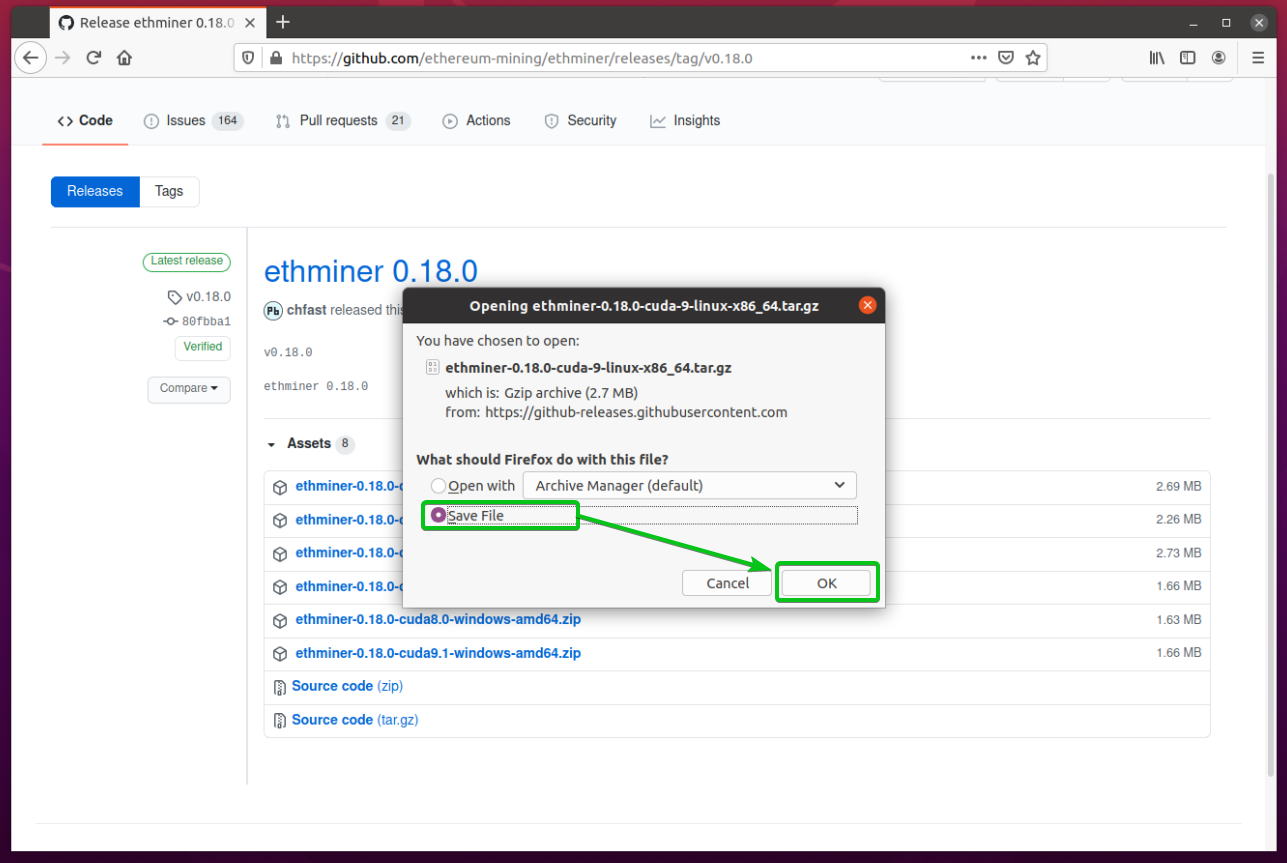Screen dimensions: 1287x863
Task: Click the v0.18.0 tag icon label
Action: 199,297
